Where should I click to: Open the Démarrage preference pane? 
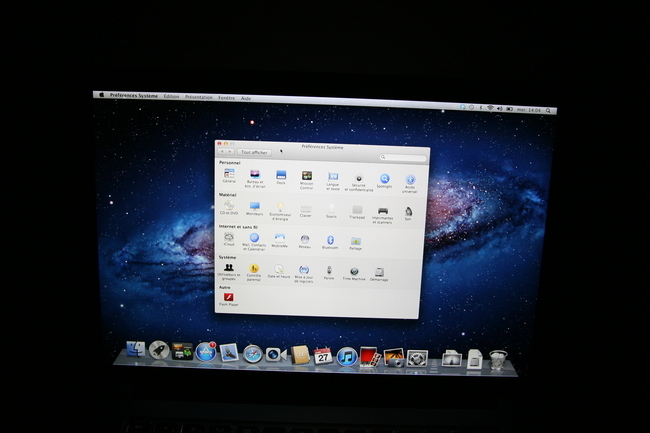(x=379, y=275)
